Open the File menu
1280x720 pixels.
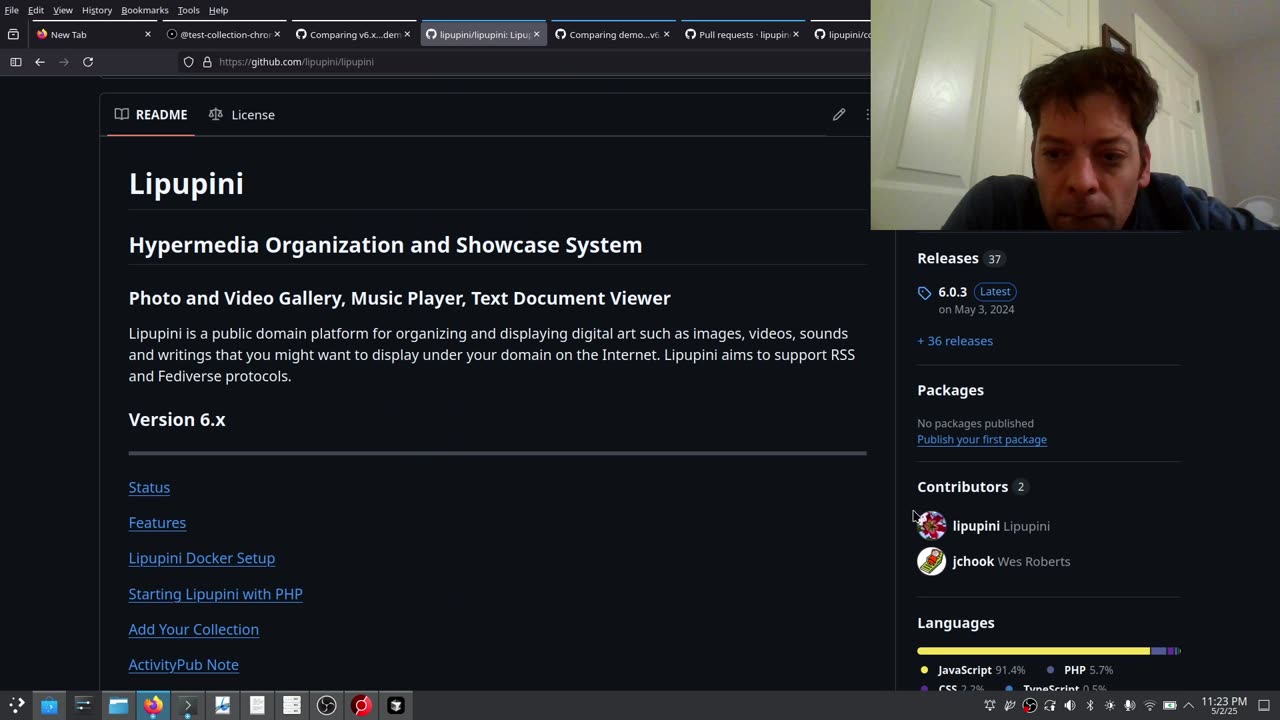click(x=12, y=10)
